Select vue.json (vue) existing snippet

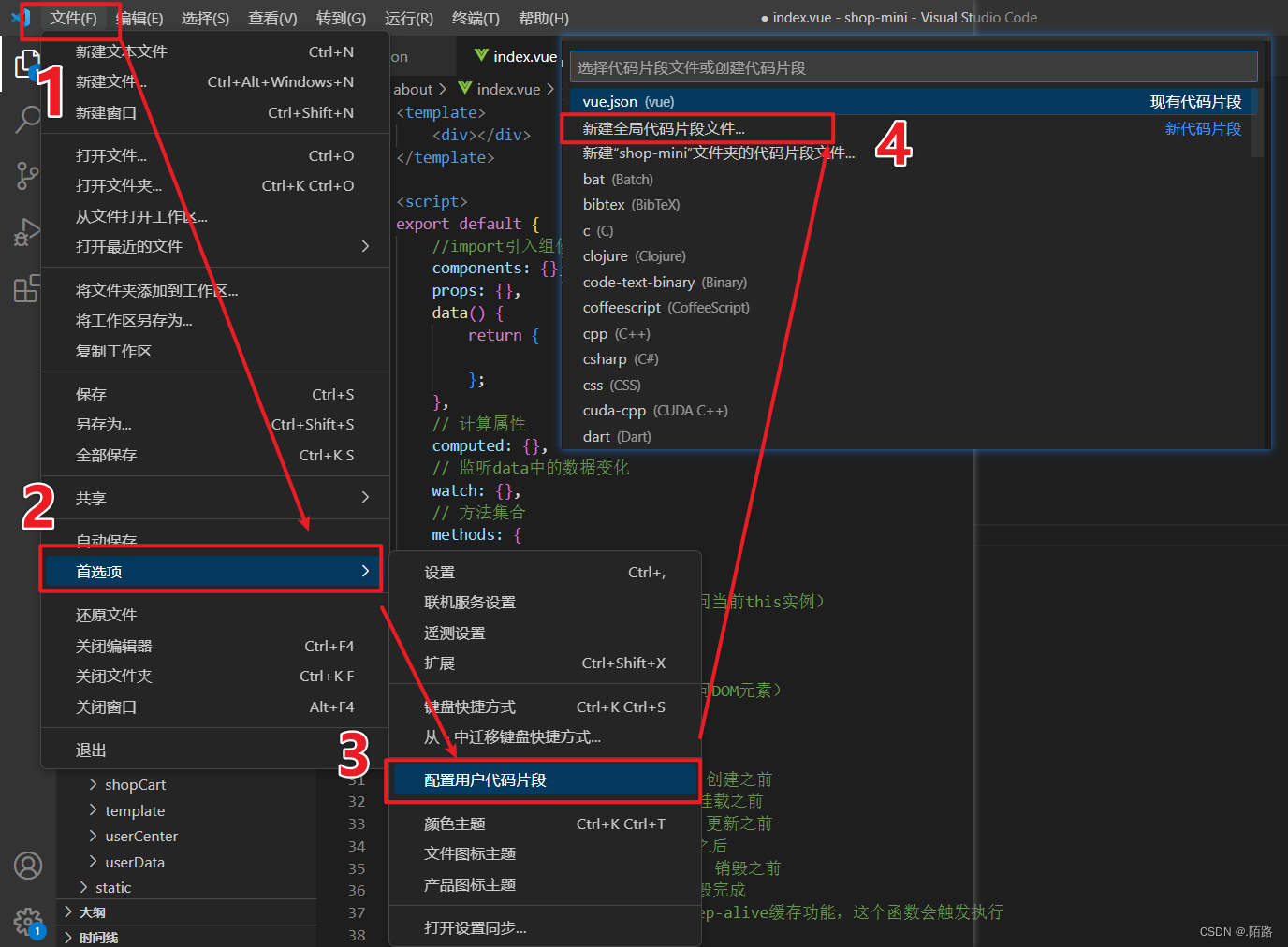(x=910, y=101)
